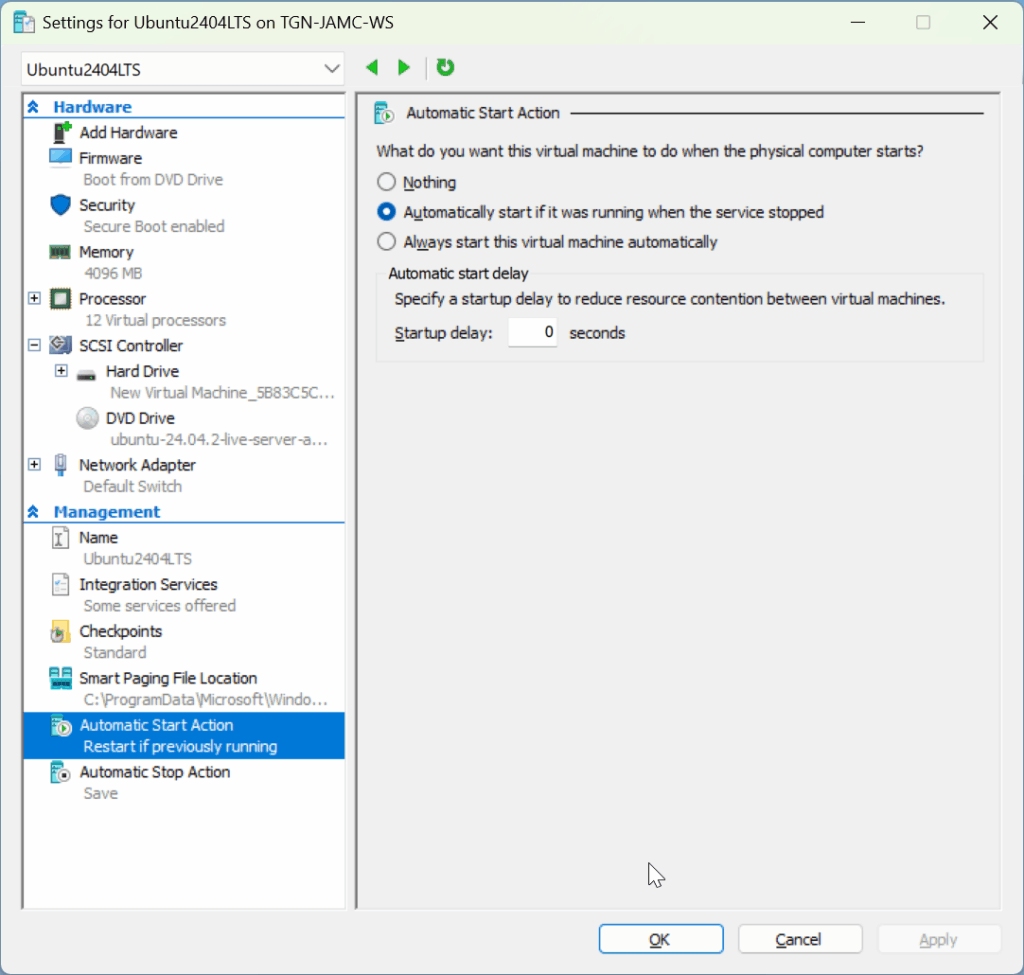Collapse the Hardware section chevron

pos(33,106)
